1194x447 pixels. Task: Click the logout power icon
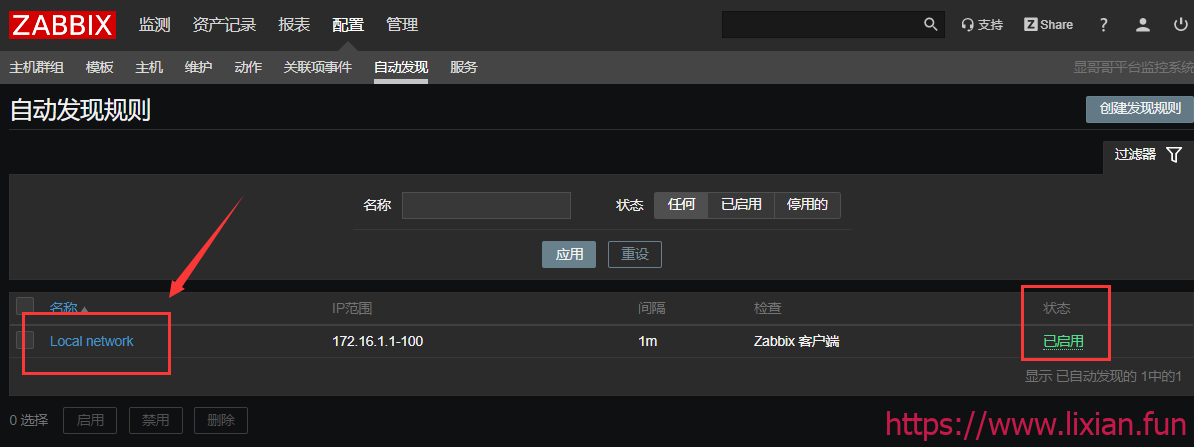[x=1180, y=24]
